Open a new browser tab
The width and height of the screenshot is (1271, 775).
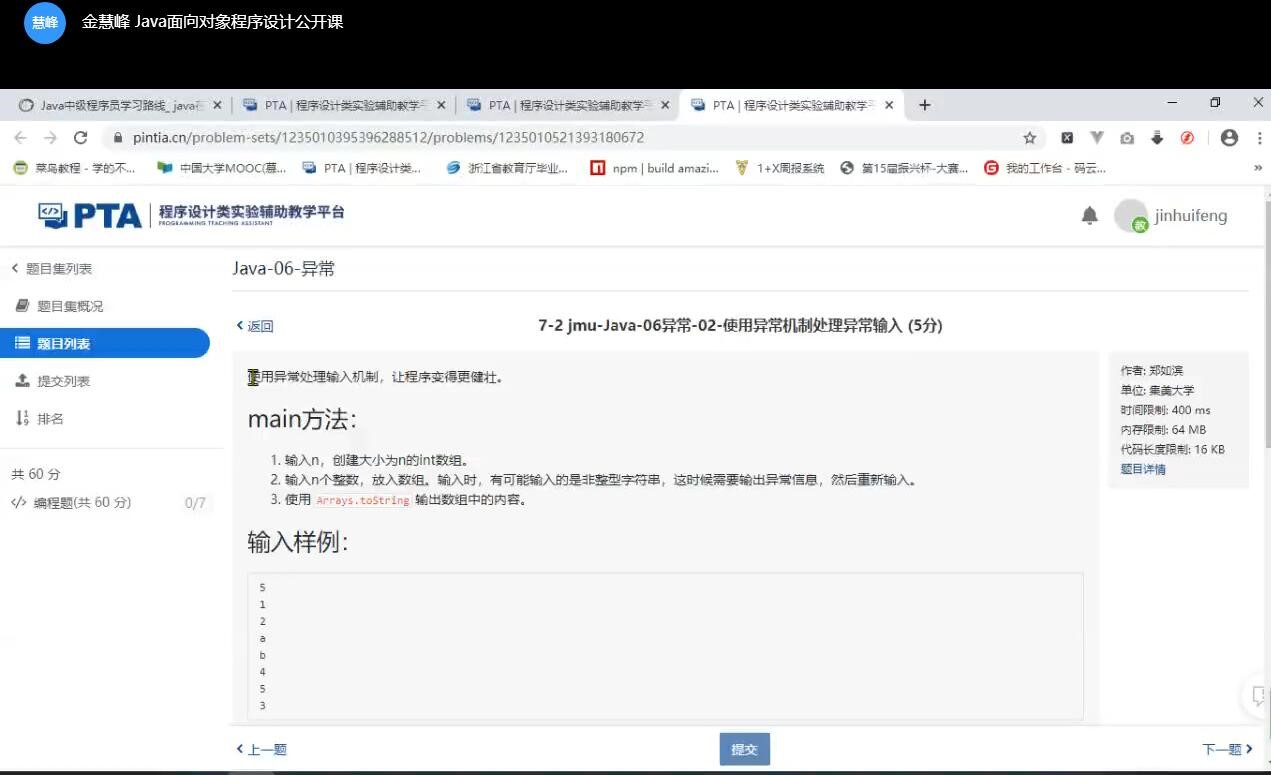(925, 105)
